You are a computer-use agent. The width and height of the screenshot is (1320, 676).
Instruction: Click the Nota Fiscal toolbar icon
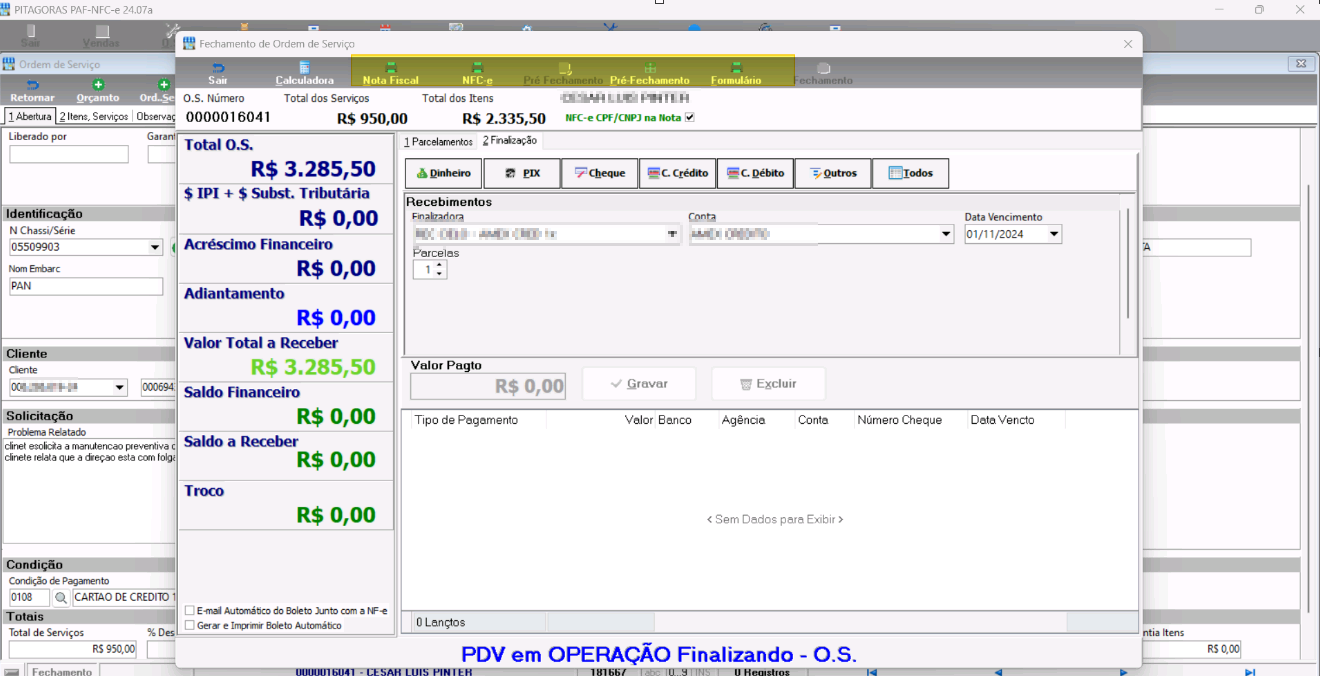390,73
